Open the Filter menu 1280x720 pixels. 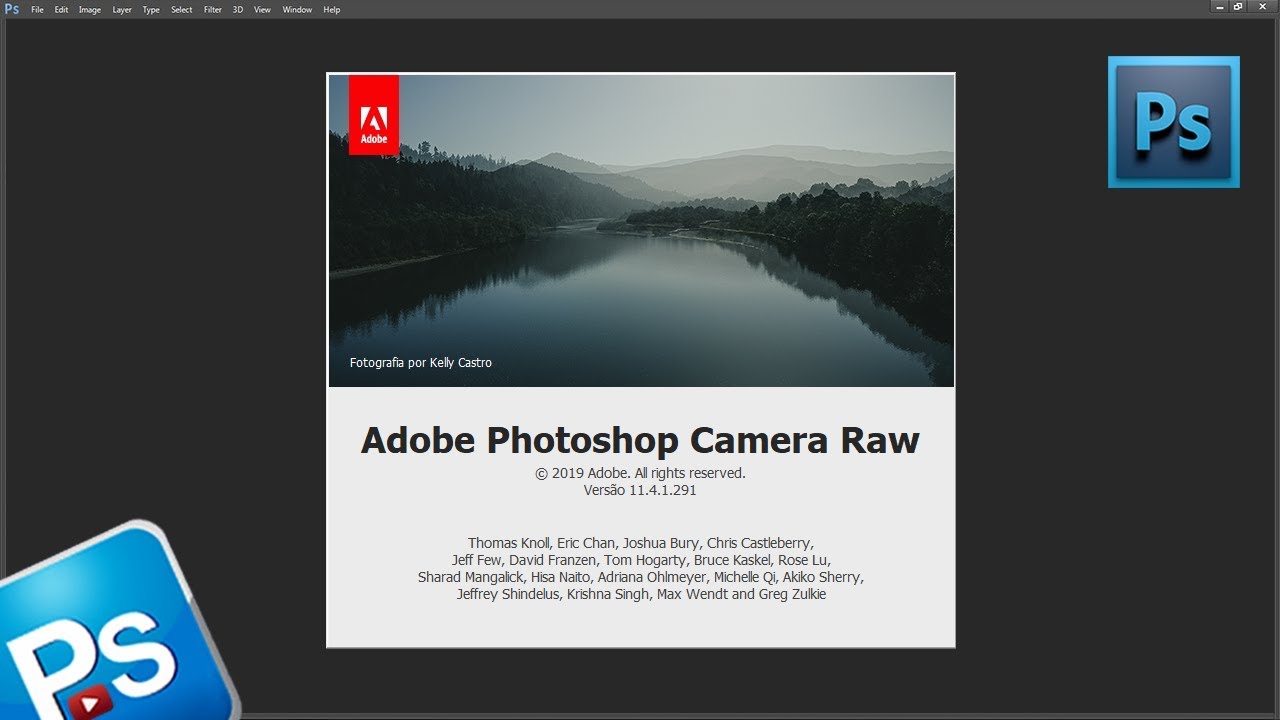point(213,9)
